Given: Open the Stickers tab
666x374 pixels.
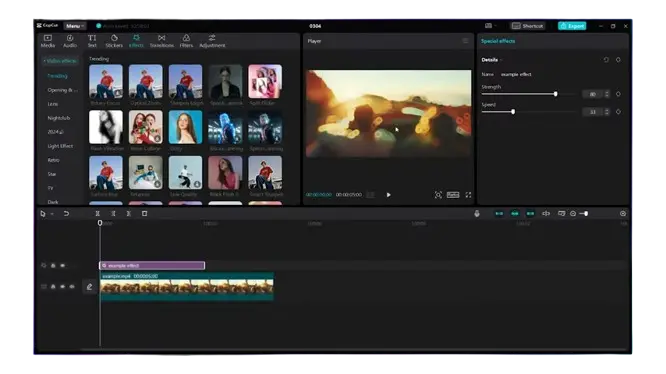Looking at the screenshot, I should (114, 41).
